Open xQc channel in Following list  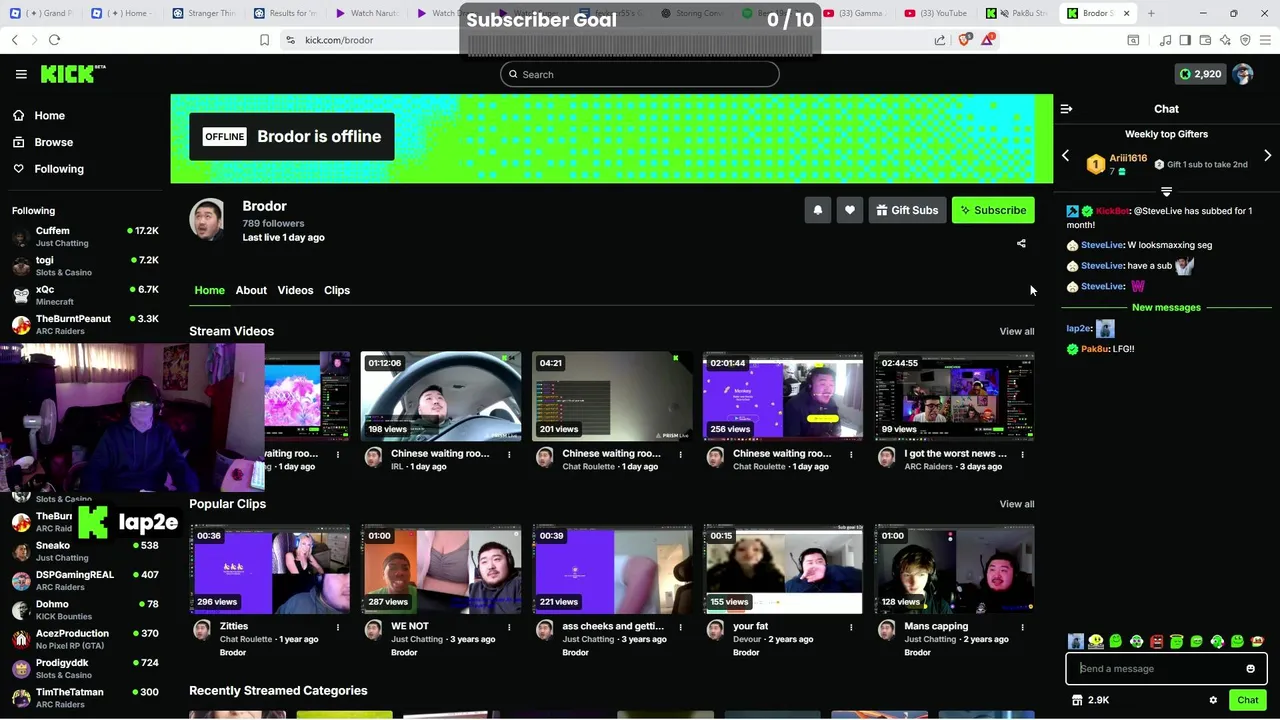85,294
